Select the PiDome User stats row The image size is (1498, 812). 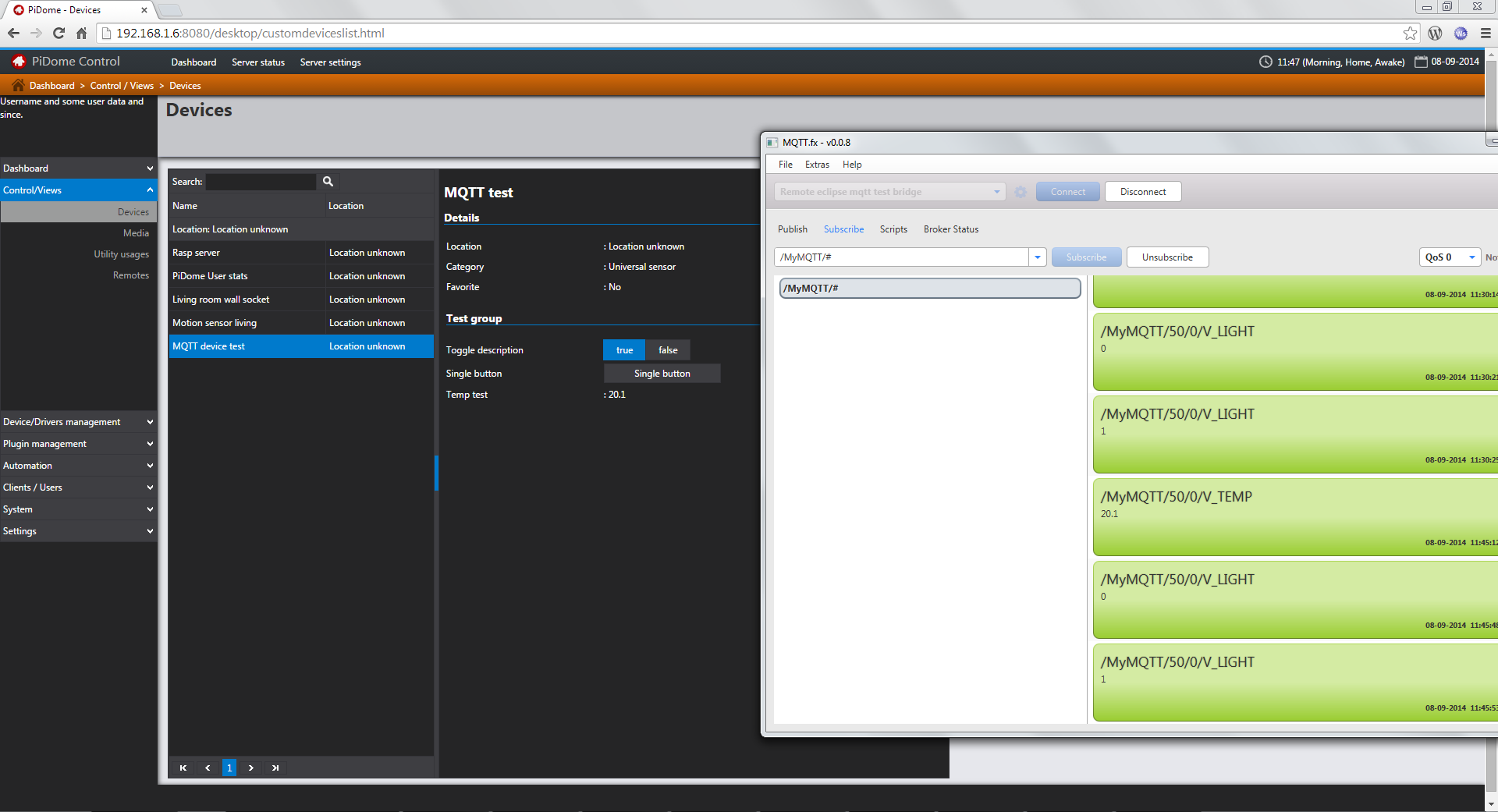pos(301,276)
